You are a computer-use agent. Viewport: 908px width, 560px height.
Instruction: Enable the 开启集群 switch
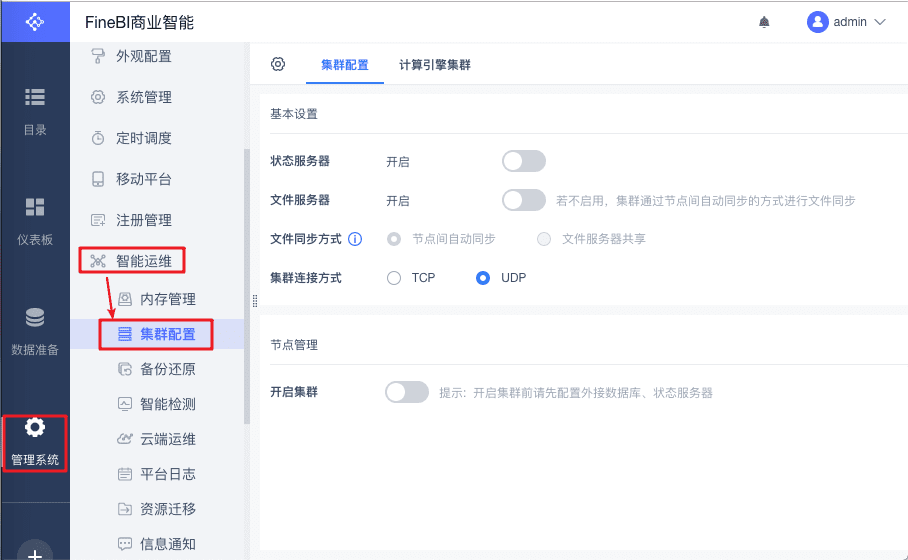[x=407, y=392]
